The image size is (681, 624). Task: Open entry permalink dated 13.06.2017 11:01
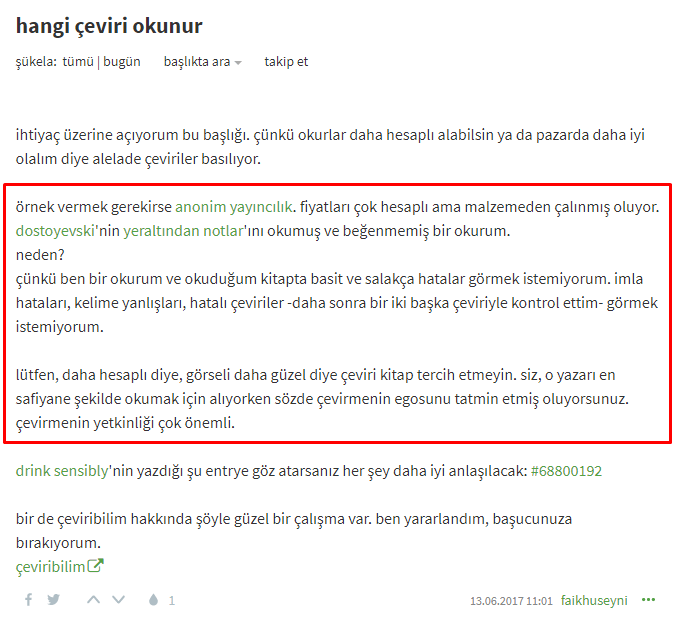click(511, 601)
